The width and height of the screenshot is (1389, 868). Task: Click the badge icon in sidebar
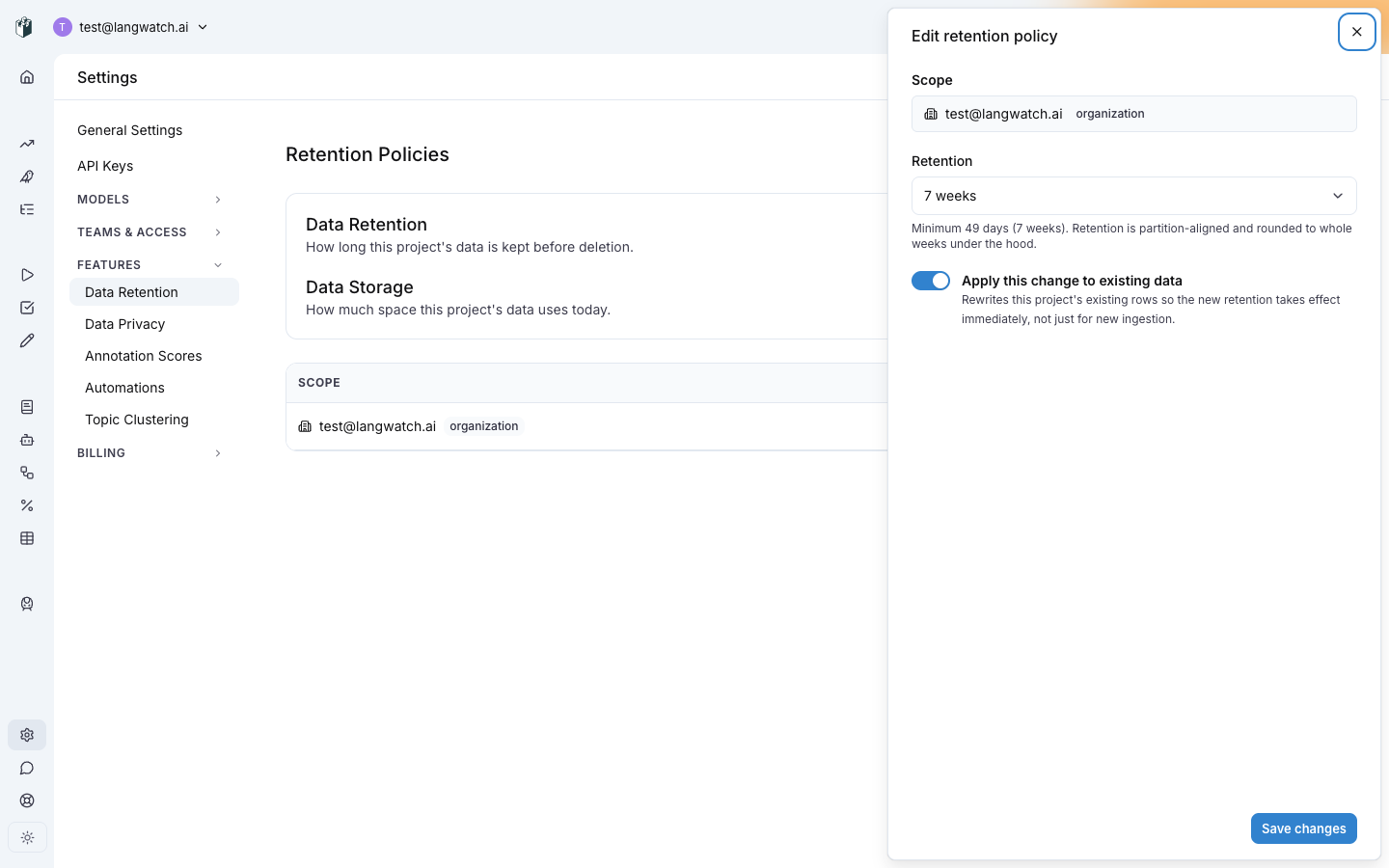coord(27,604)
